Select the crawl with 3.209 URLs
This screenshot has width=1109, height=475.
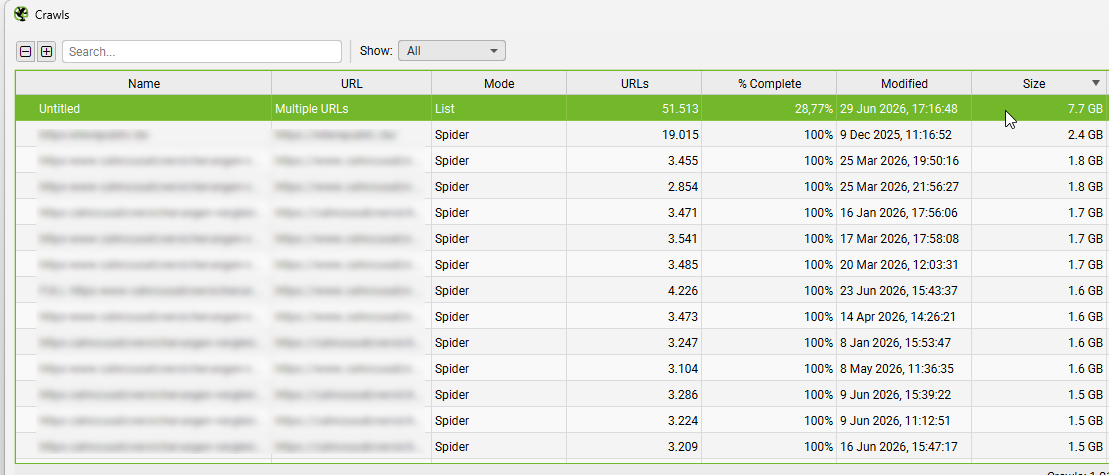click(562, 446)
